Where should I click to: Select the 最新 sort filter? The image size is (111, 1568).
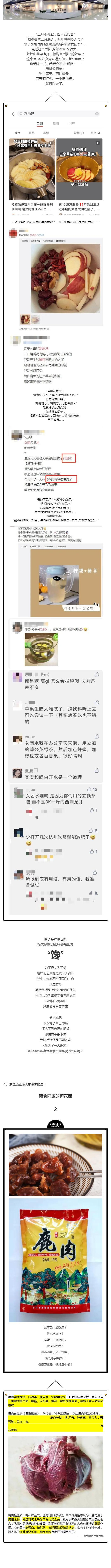pos(46,133)
